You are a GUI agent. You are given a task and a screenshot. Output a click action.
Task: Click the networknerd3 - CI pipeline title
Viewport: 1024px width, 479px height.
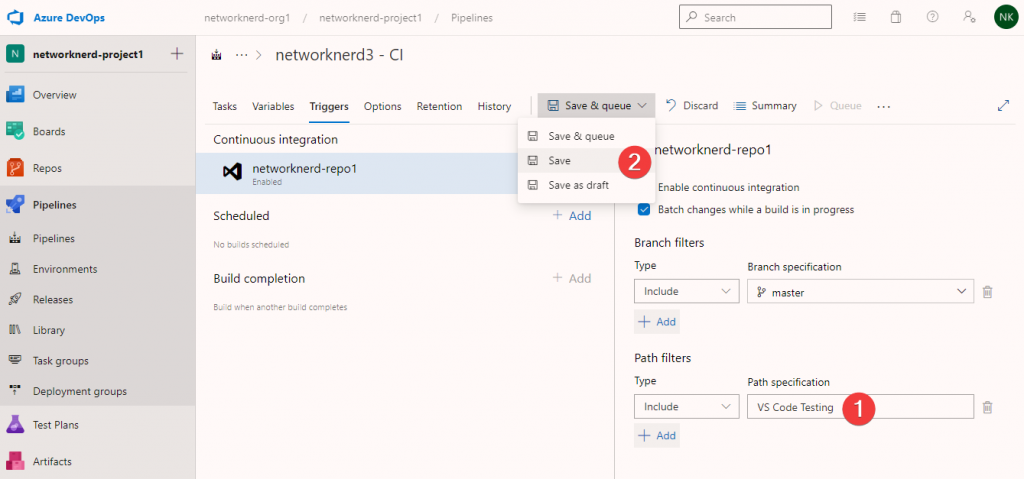coord(340,55)
